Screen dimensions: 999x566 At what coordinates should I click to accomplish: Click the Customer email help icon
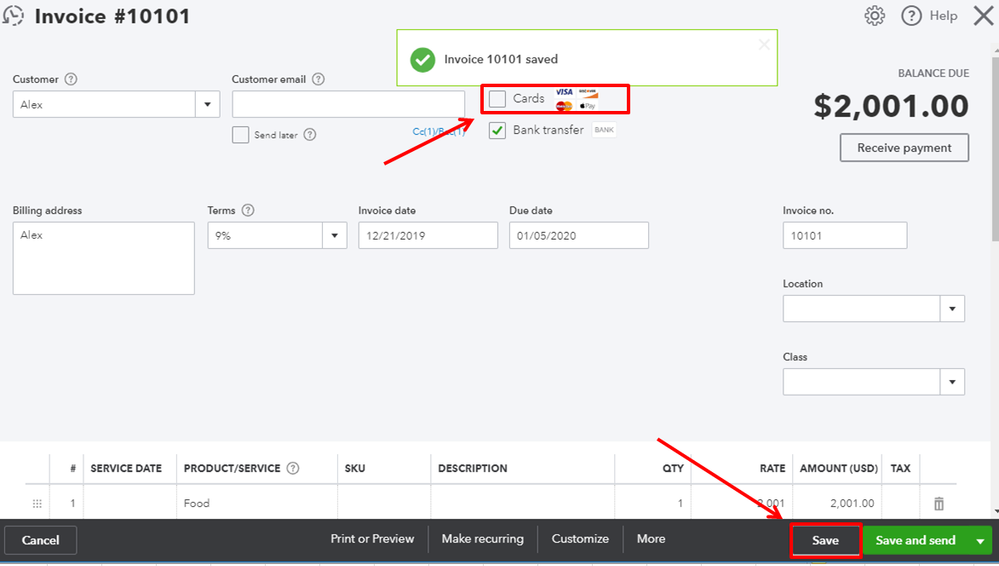click(x=318, y=79)
